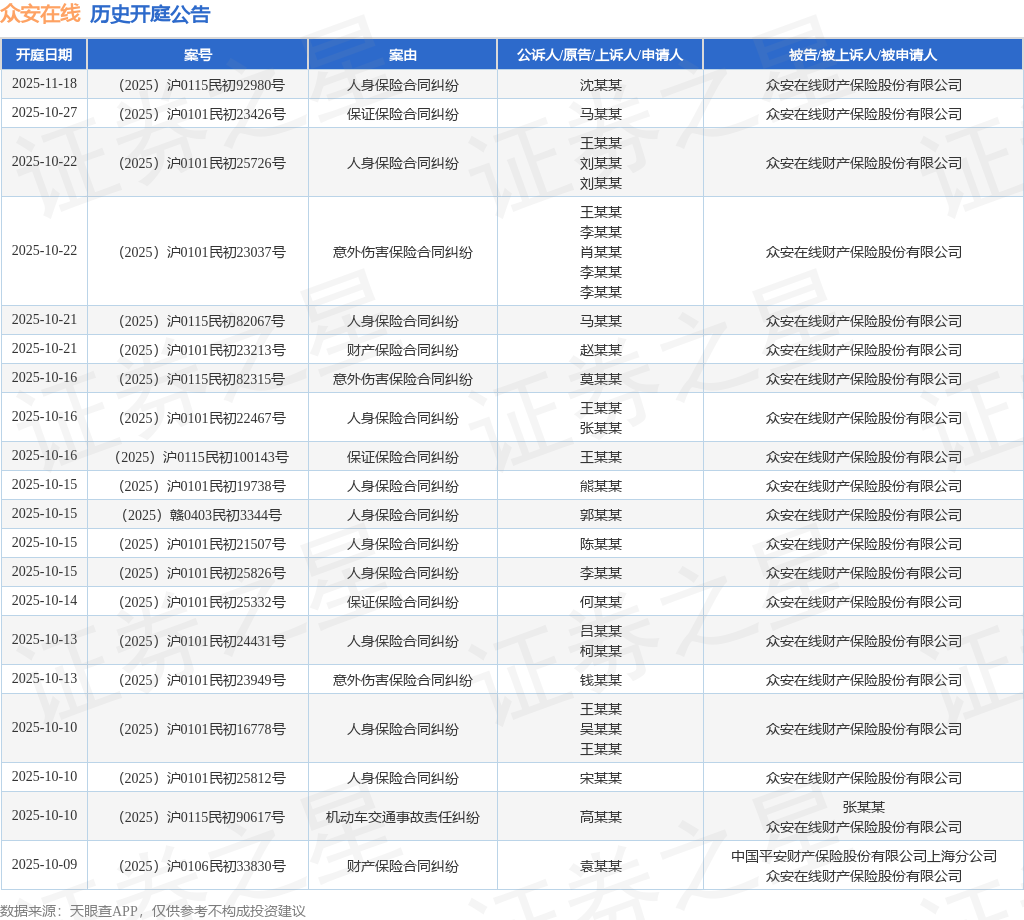Select case number 沪0115民初90617号
Screen dimensions: 1024x920
click(x=202, y=817)
